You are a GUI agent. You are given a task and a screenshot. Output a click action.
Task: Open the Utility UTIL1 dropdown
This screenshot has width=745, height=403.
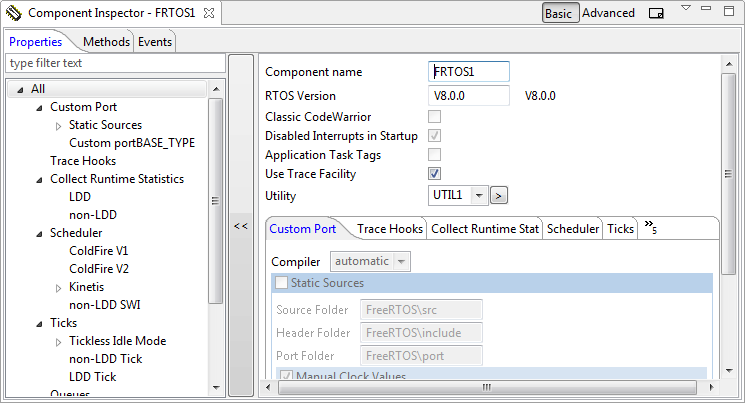479,195
